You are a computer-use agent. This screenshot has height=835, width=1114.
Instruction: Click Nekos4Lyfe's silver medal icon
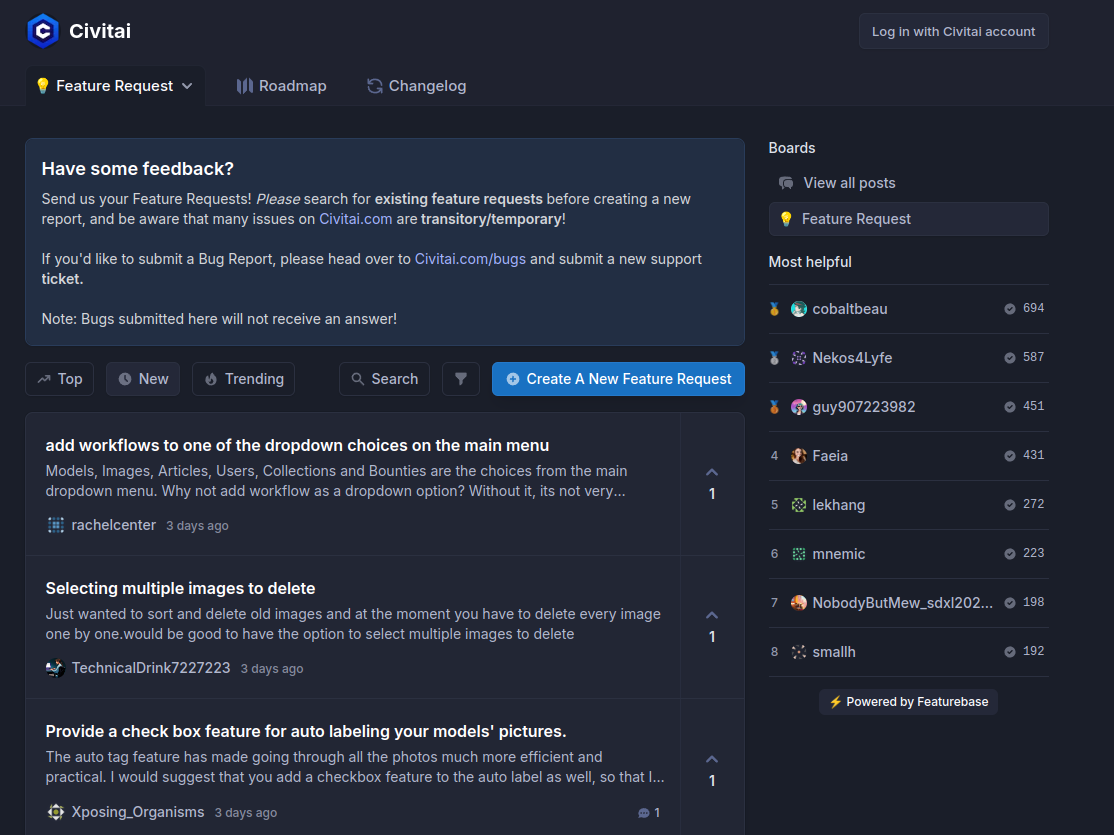[x=774, y=358]
